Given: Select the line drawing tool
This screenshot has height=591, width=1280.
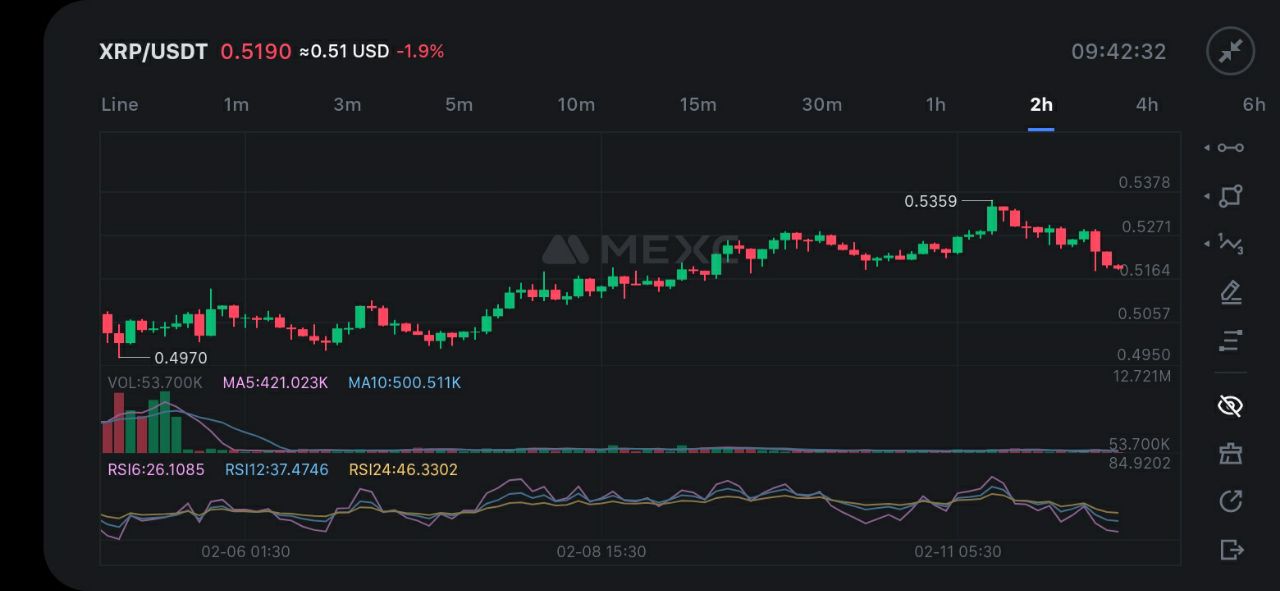Looking at the screenshot, I should (x=1231, y=148).
